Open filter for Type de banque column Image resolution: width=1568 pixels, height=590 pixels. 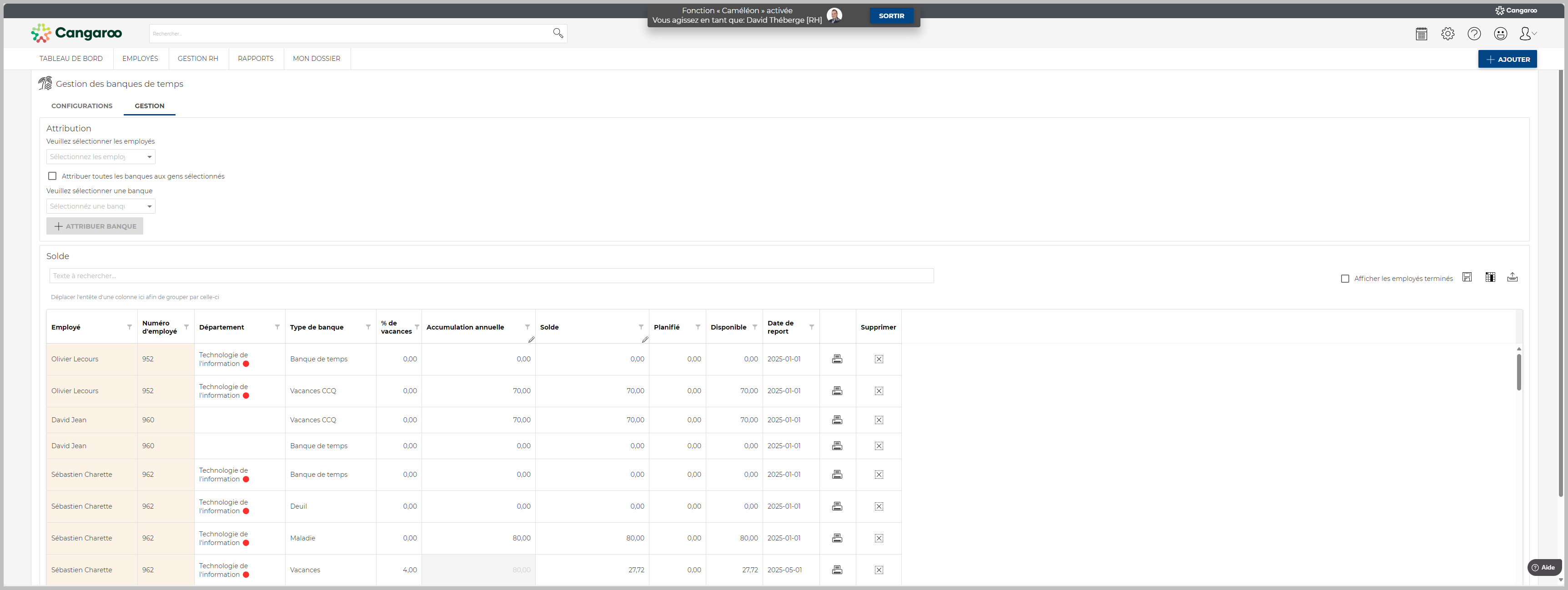pos(367,327)
